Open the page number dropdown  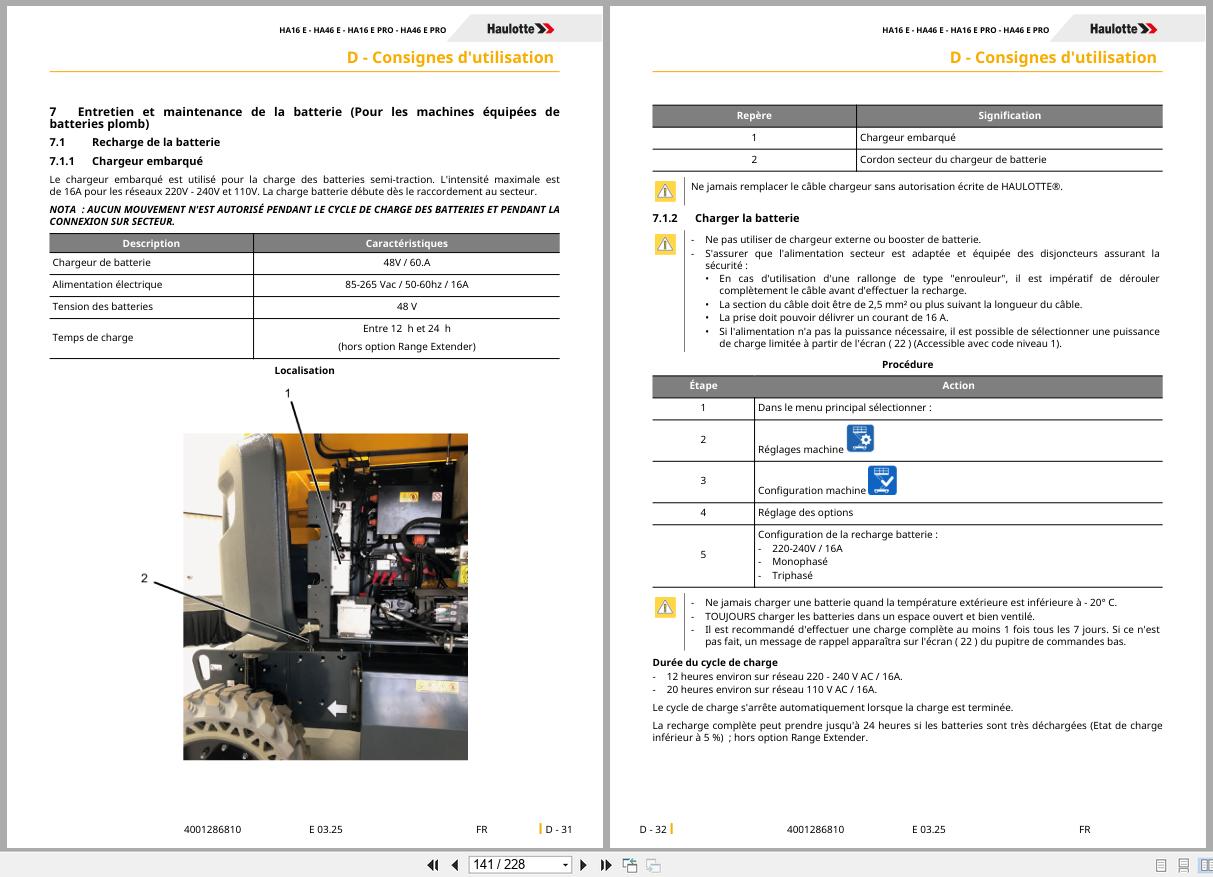[566, 865]
